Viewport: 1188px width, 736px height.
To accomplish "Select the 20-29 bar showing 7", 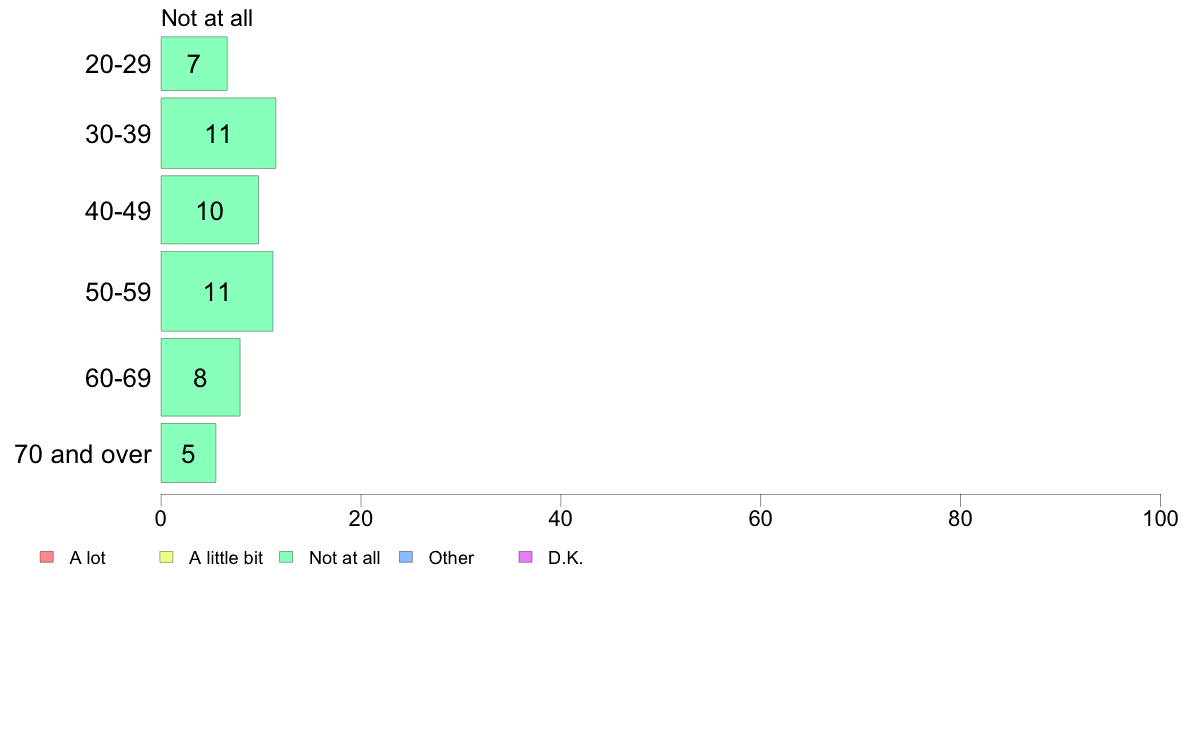I will [x=194, y=64].
